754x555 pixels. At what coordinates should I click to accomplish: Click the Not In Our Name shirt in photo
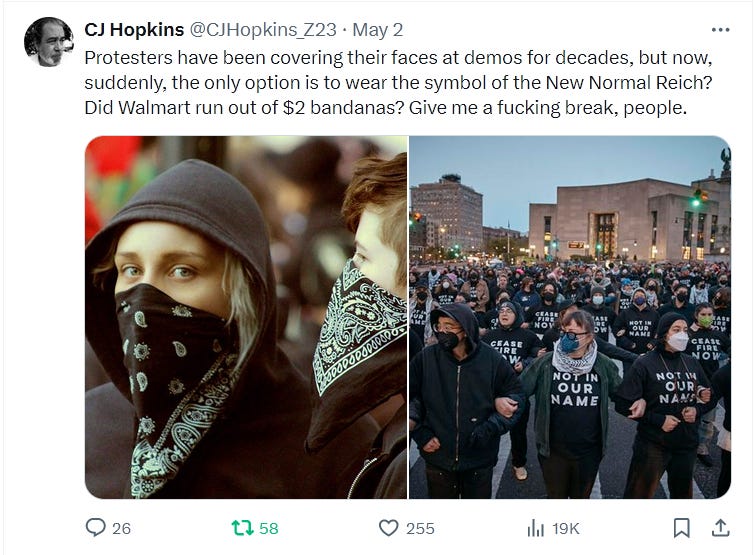click(x=575, y=389)
